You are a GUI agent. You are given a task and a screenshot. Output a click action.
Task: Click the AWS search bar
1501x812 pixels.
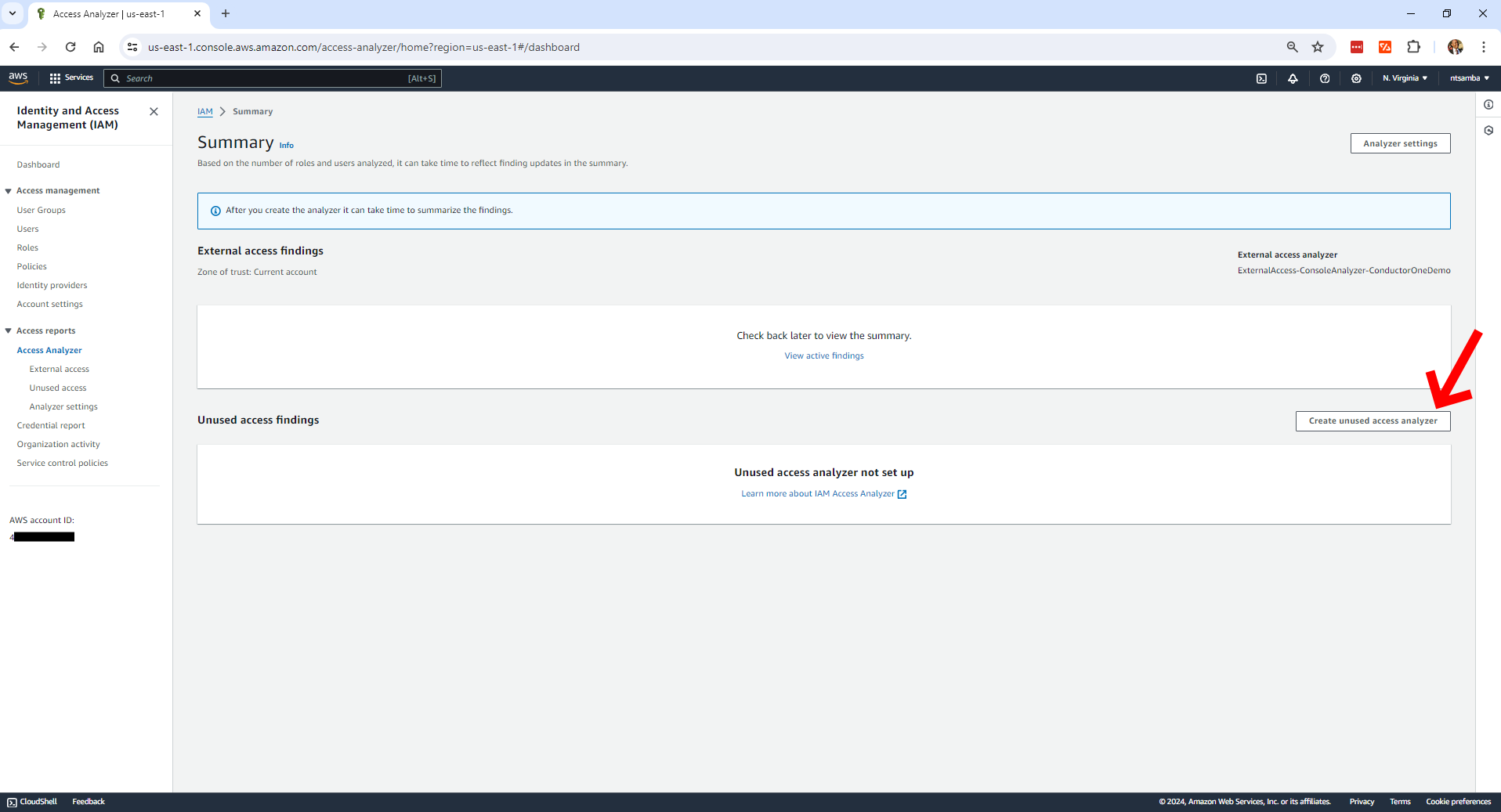273,78
